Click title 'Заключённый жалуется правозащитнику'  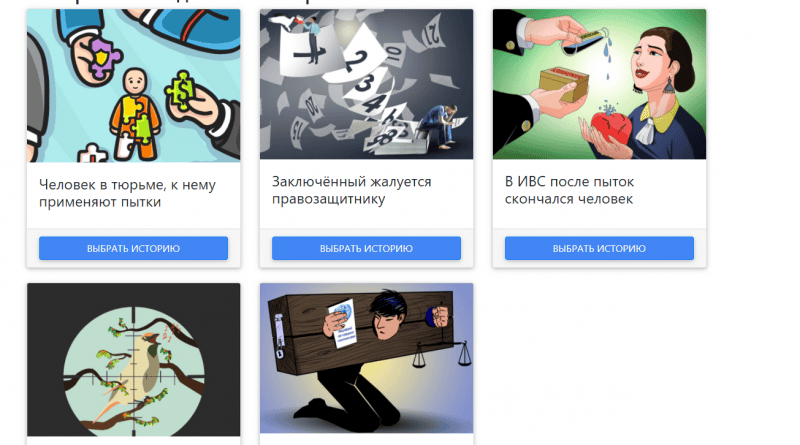pos(352,190)
